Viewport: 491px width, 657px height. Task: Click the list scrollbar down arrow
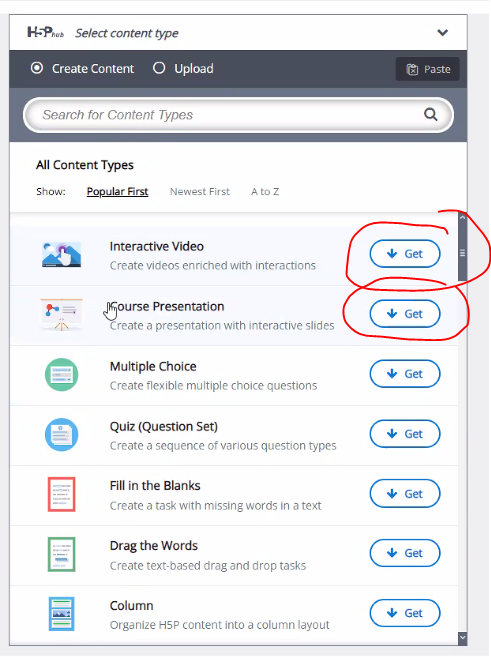(x=463, y=638)
